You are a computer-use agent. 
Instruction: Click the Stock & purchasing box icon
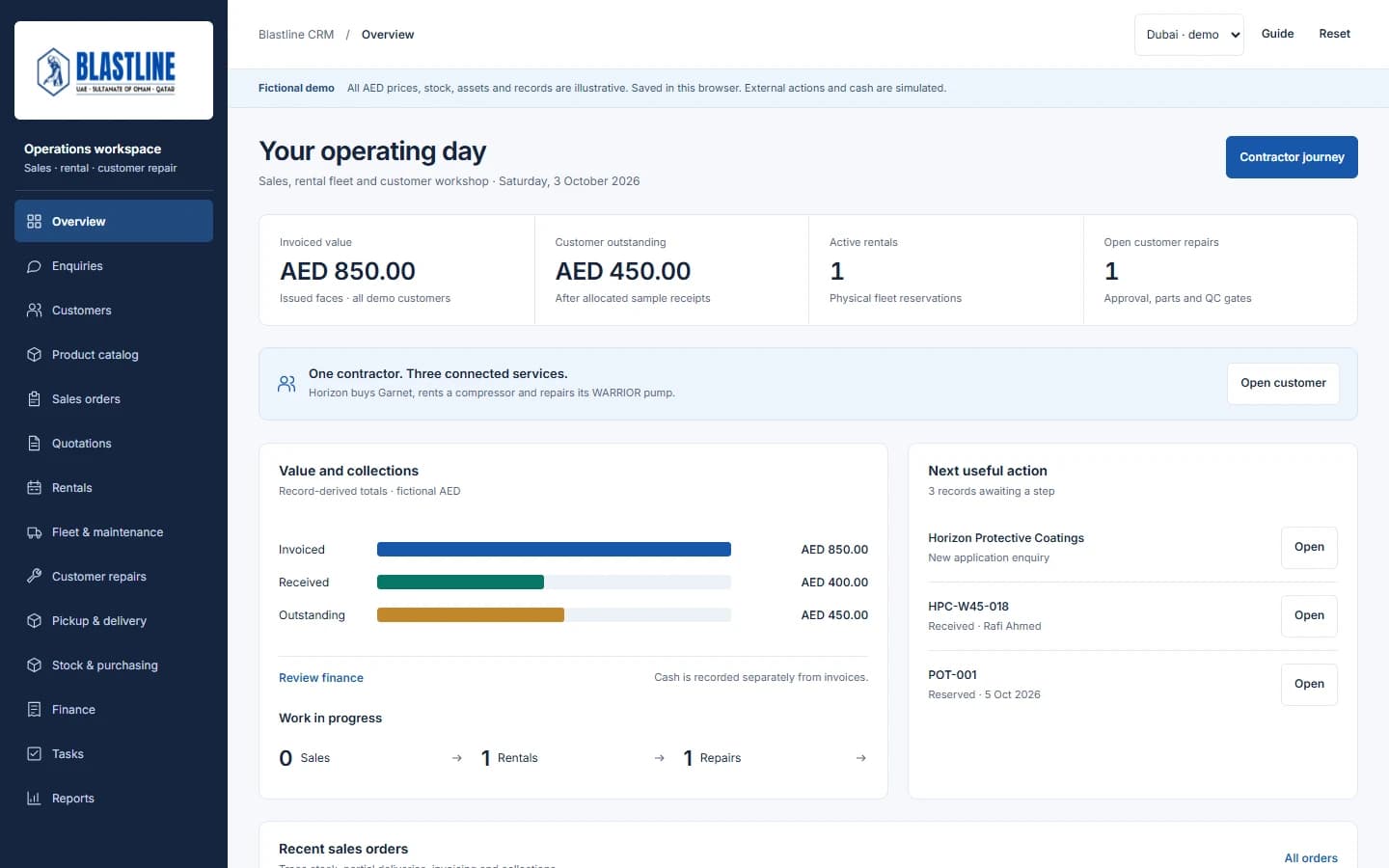(34, 665)
